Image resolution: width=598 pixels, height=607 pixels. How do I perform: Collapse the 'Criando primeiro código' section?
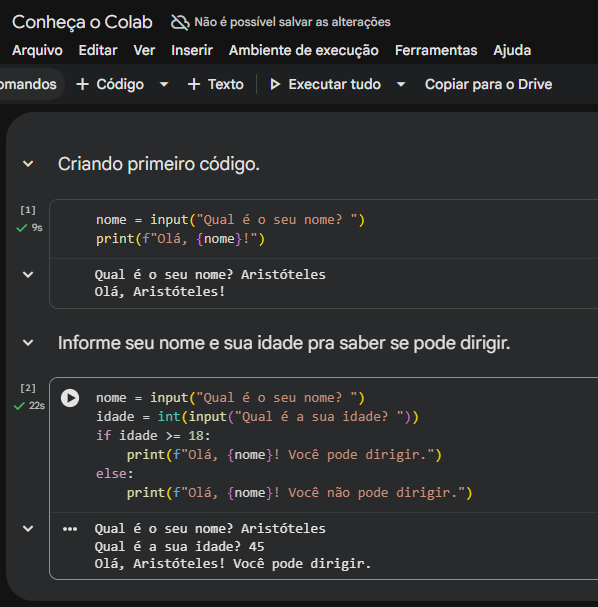(28, 164)
